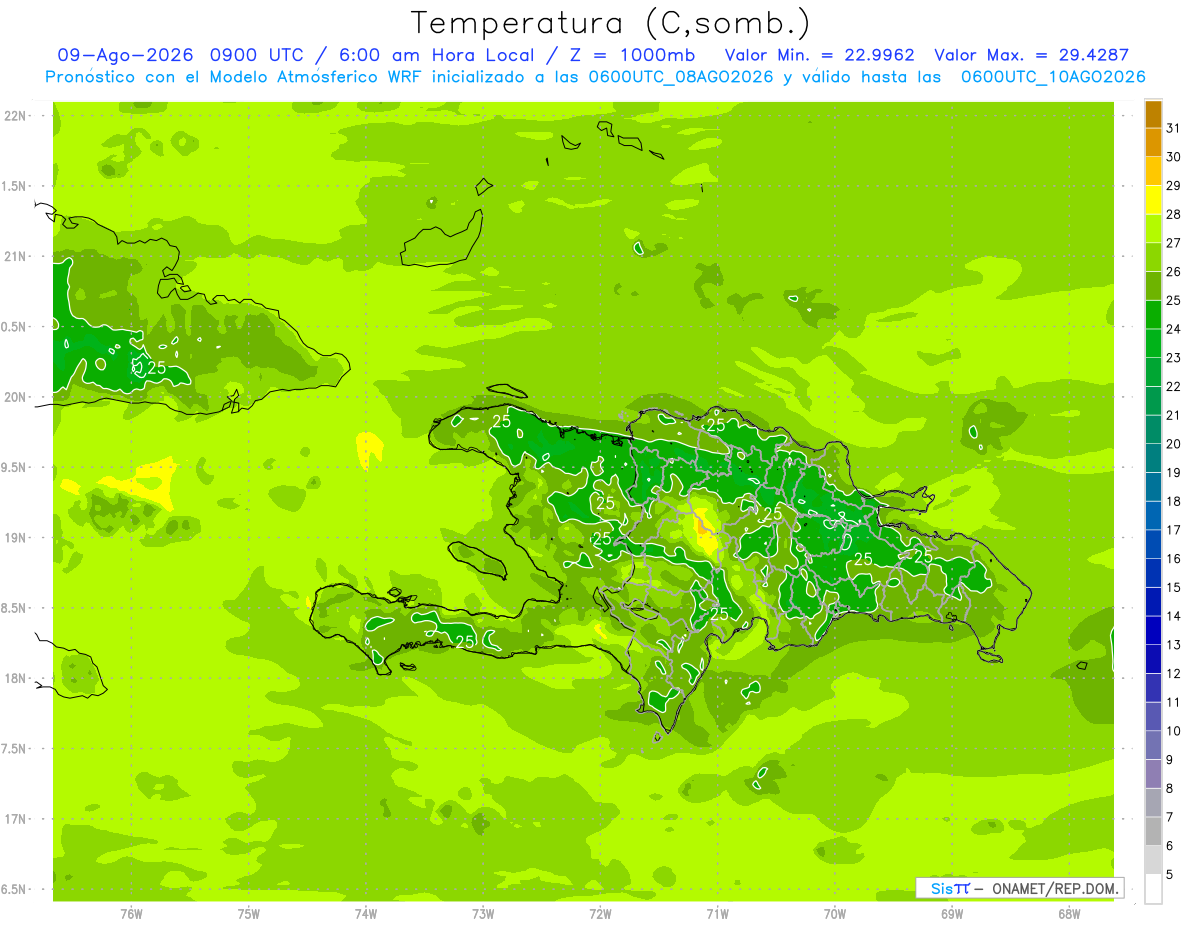Select the orange legend band between 30 and 31
This screenshot has height=927, width=1200.
(1153, 143)
